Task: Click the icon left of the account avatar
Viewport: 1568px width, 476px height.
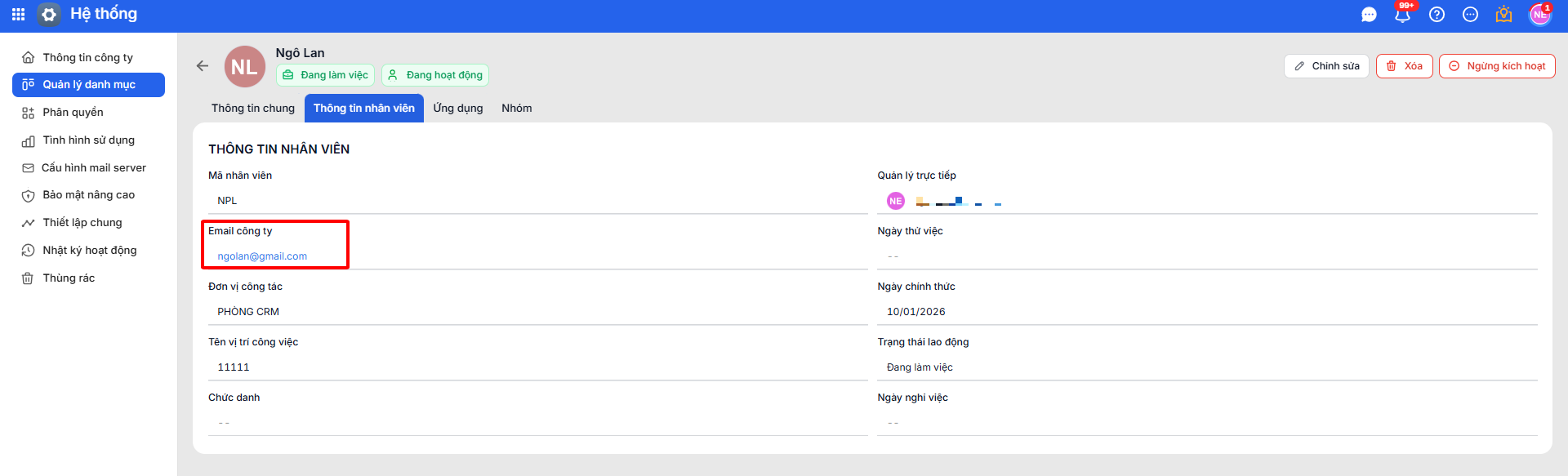Action: click(1503, 15)
